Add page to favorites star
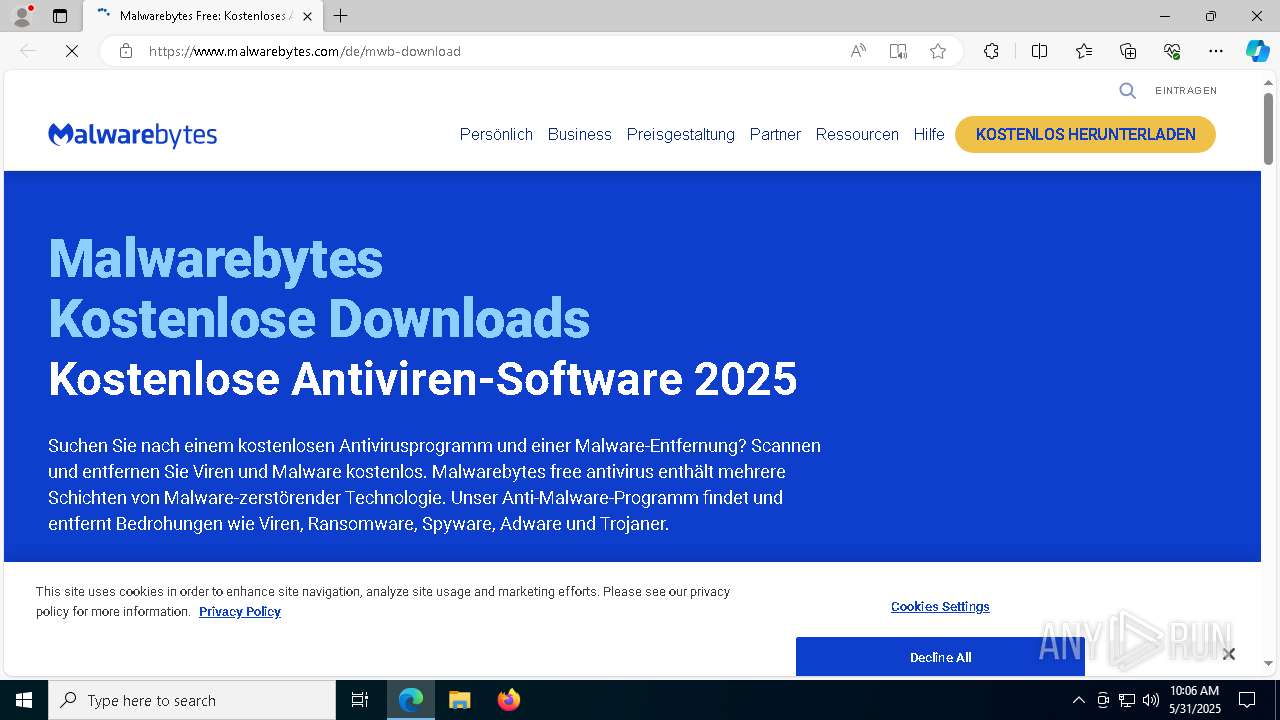 point(938,51)
